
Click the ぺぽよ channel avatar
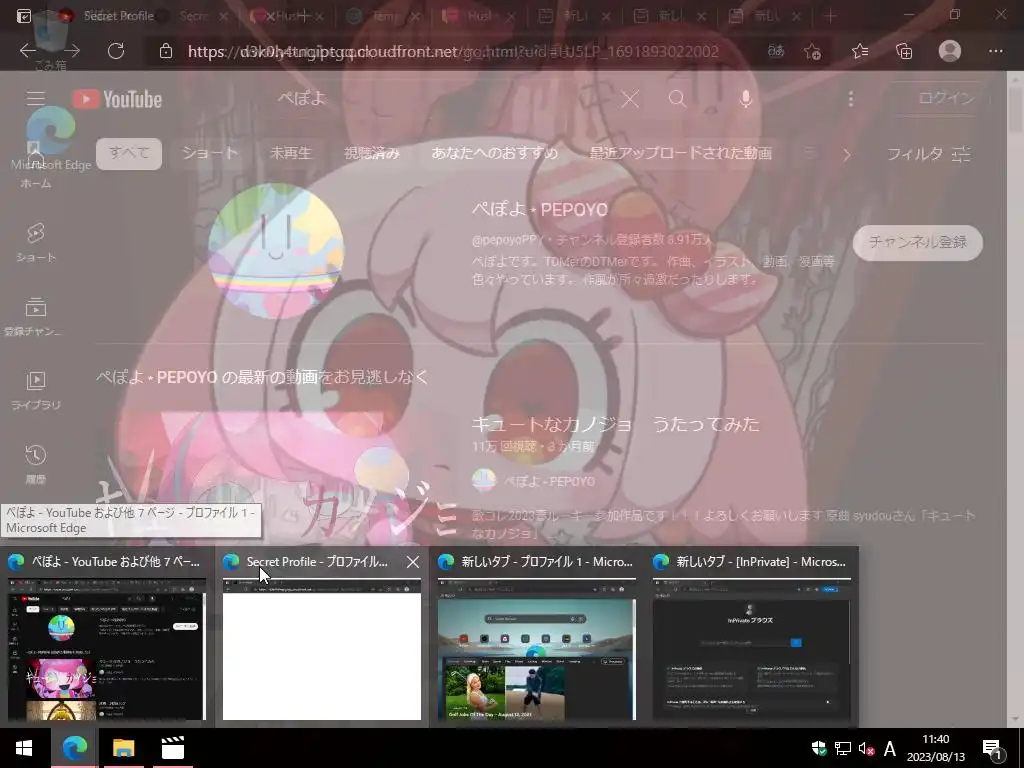276,251
